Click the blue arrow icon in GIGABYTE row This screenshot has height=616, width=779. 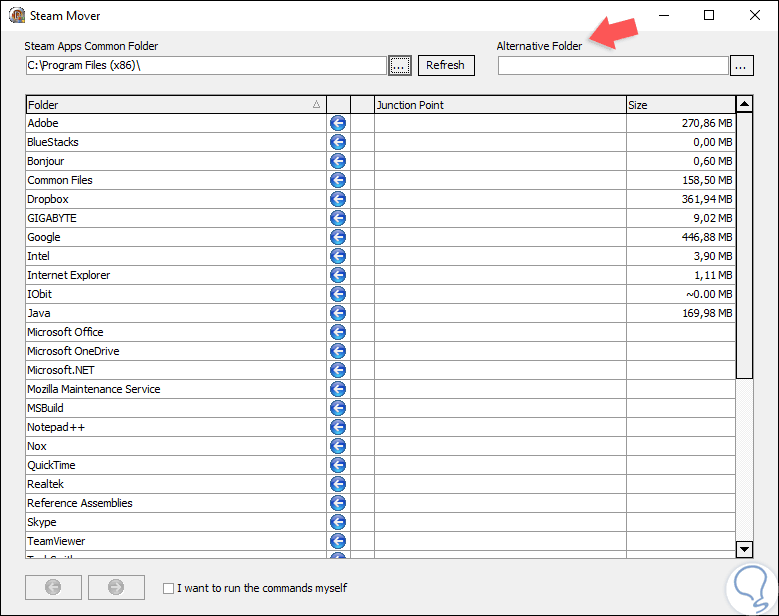[x=338, y=218]
